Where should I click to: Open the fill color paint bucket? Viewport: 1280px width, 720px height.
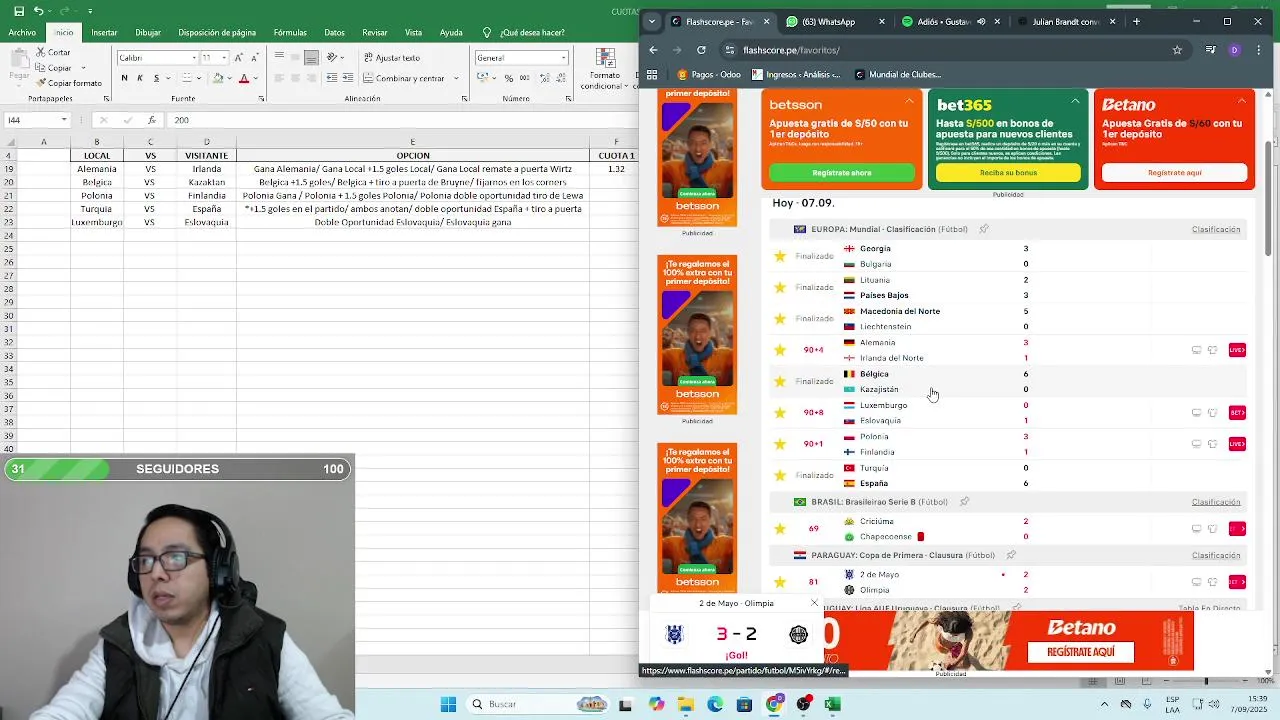[x=218, y=78]
